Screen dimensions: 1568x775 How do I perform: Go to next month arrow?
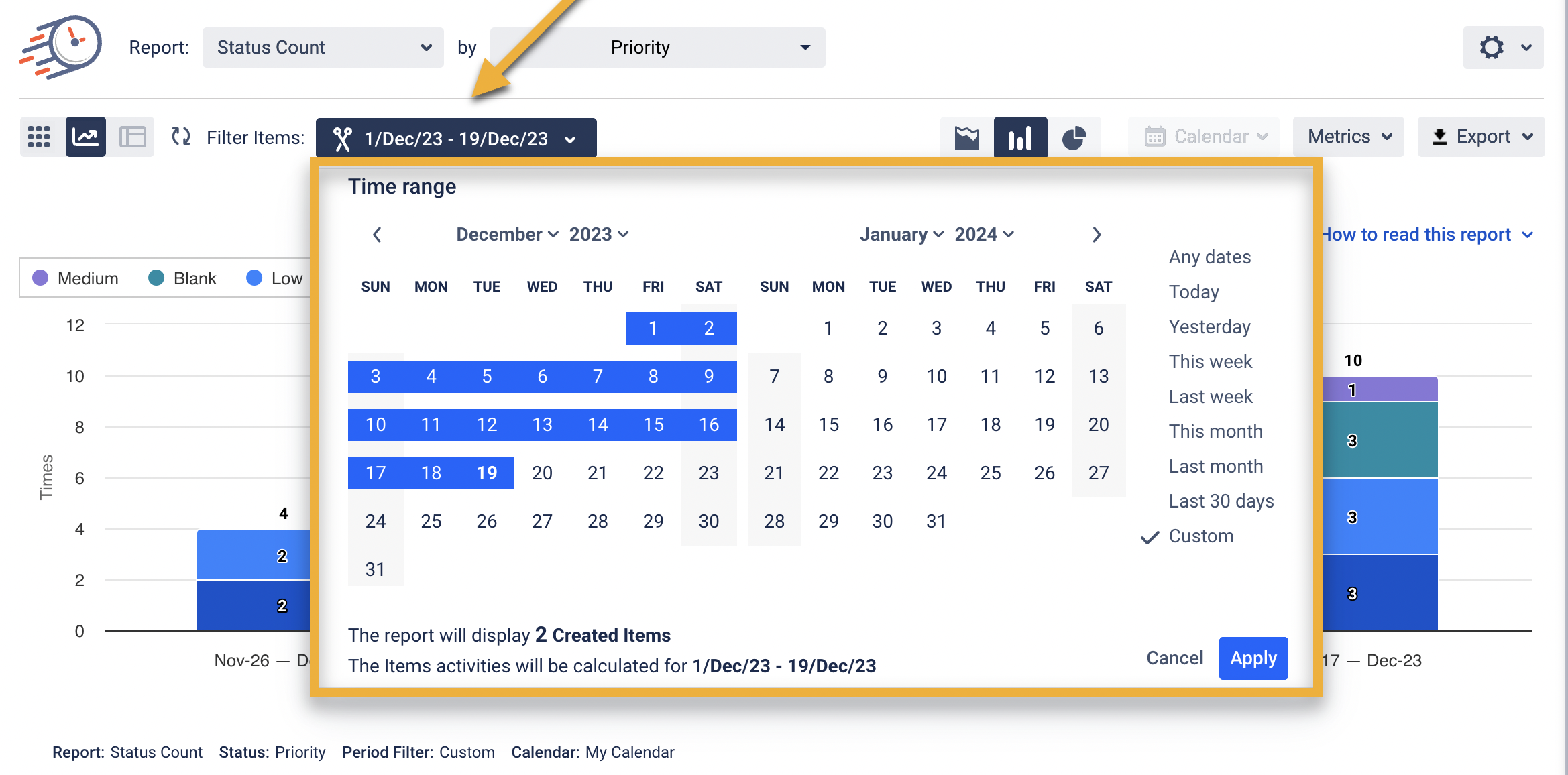[x=1097, y=235]
